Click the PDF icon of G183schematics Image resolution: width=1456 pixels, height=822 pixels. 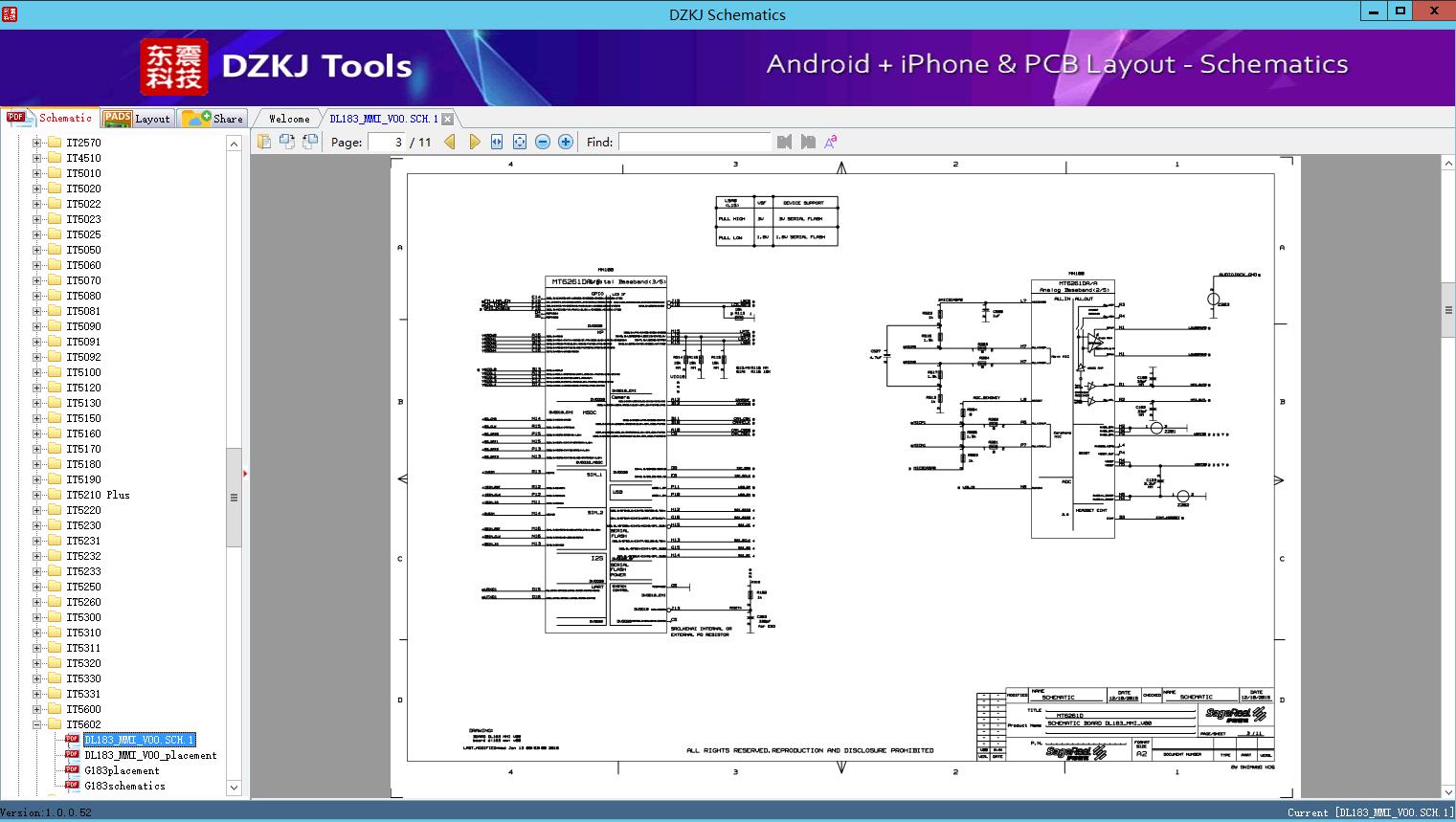[x=72, y=786]
